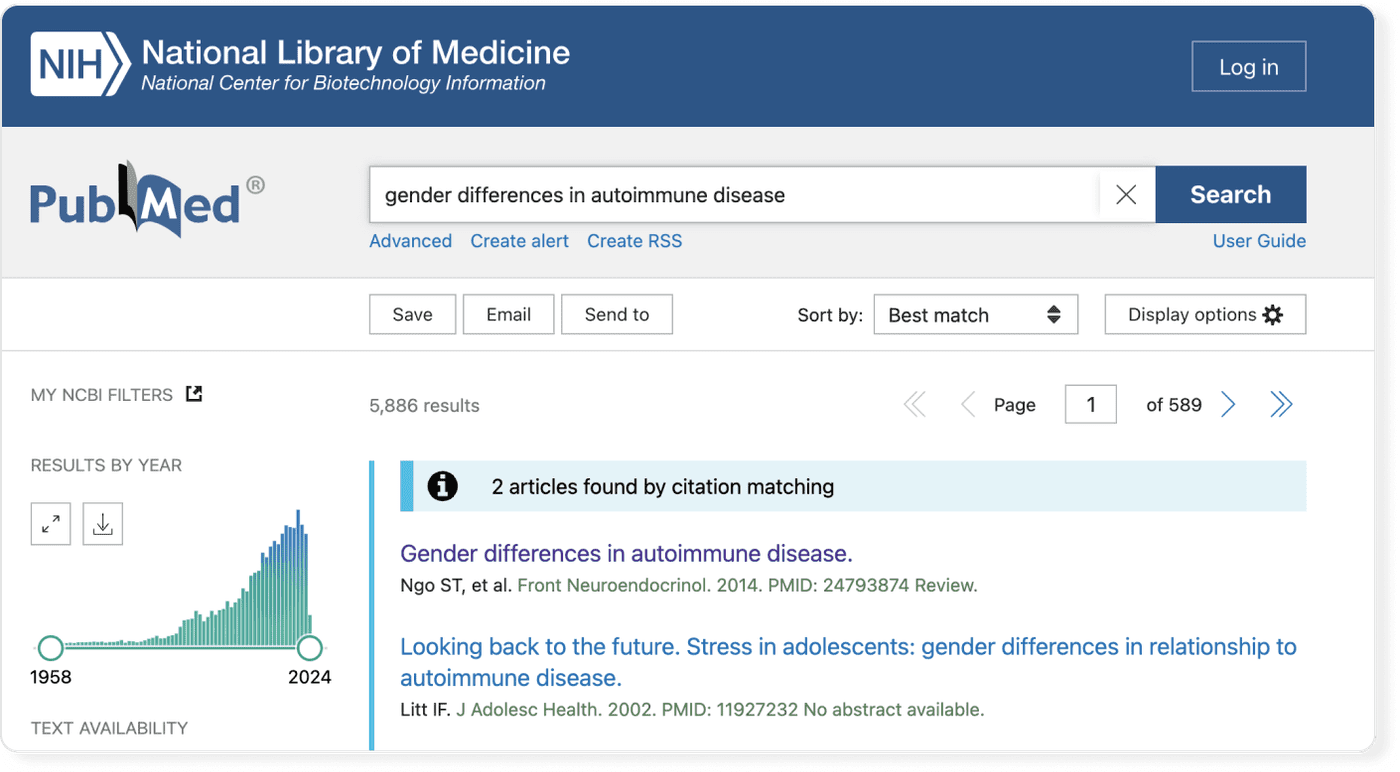Open the Sort by Best match dropdown
This screenshot has height=772, width=1400.
click(975, 314)
